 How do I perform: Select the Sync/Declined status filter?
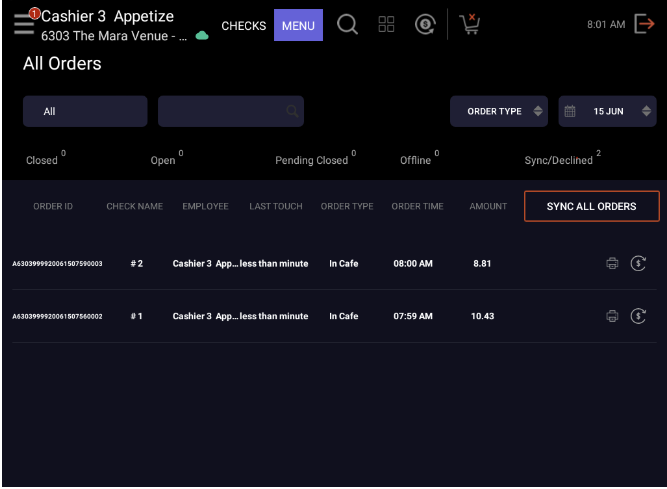(560, 160)
